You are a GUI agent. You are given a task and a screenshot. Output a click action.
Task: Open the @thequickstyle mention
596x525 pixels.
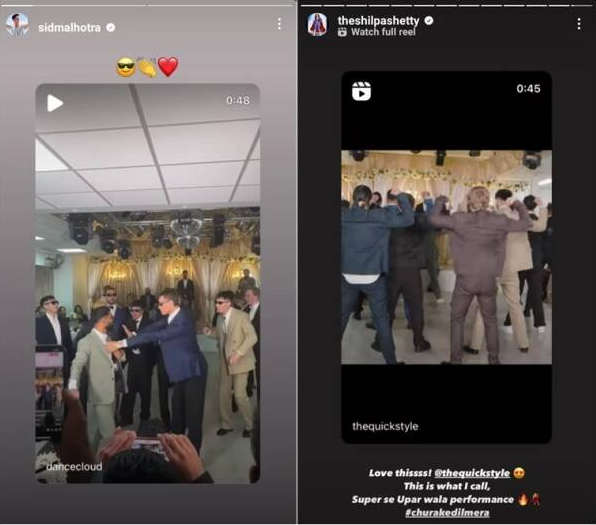(472, 473)
